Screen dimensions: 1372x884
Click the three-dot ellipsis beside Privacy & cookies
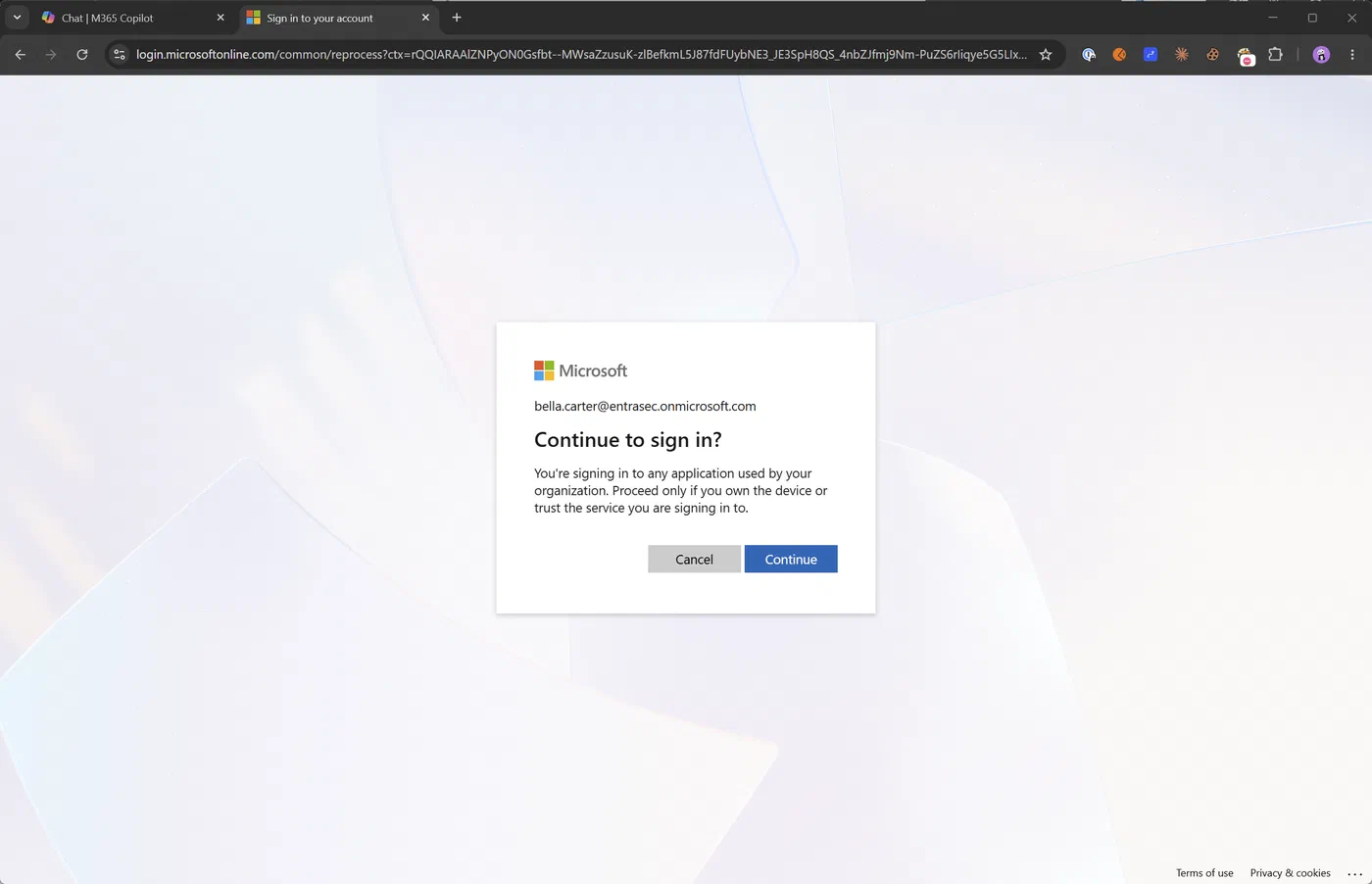1355,873
